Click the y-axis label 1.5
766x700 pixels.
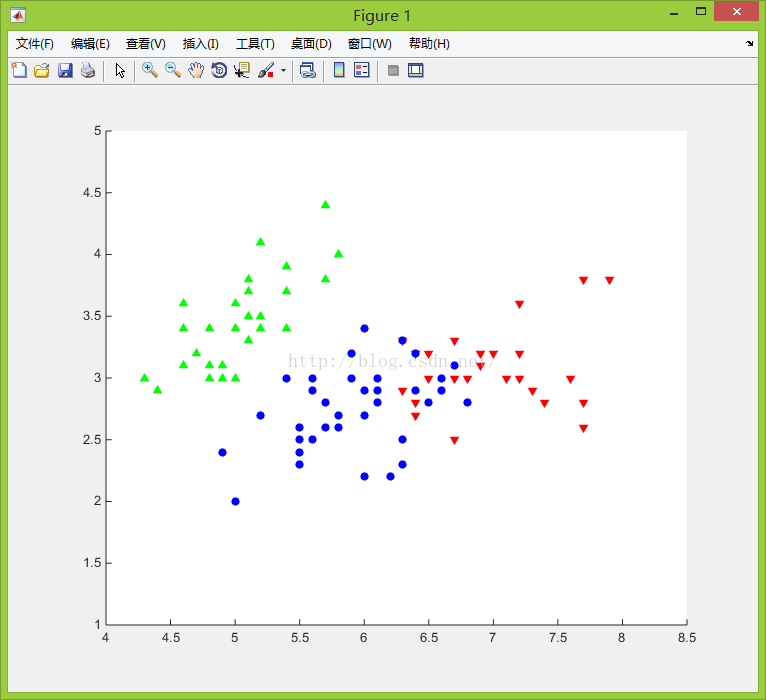click(92, 563)
